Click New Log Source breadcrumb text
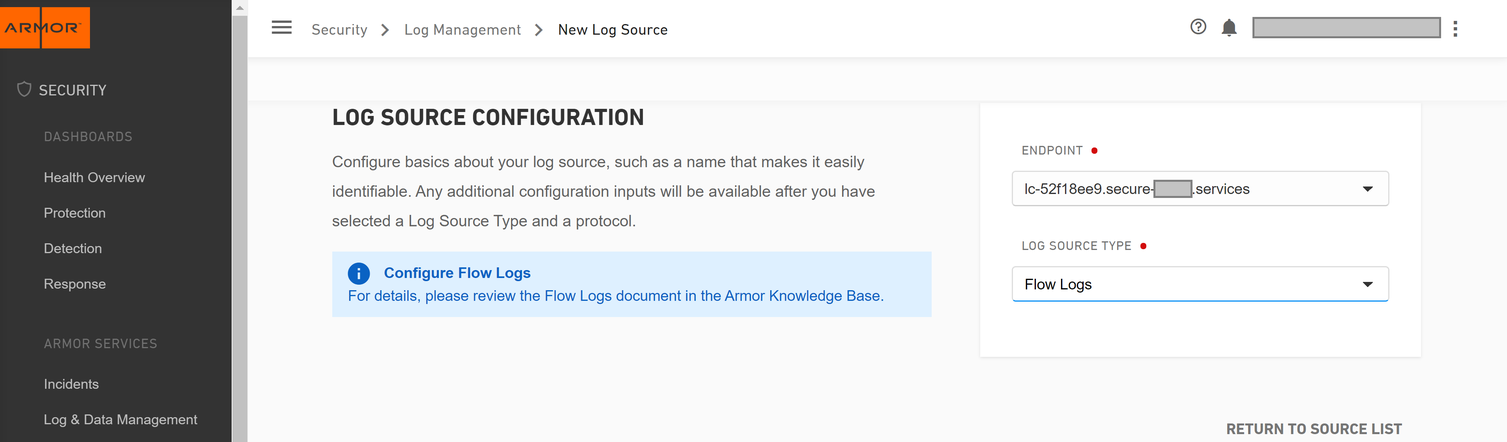The image size is (1507, 442). point(612,30)
